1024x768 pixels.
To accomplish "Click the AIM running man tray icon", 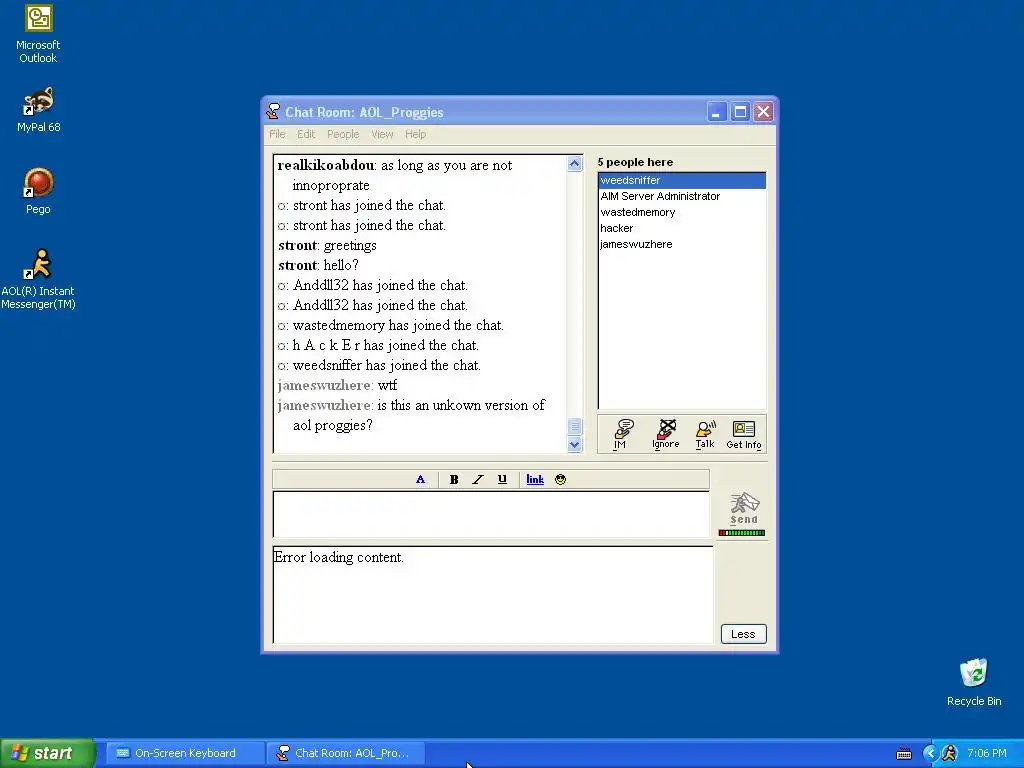I will (949, 754).
